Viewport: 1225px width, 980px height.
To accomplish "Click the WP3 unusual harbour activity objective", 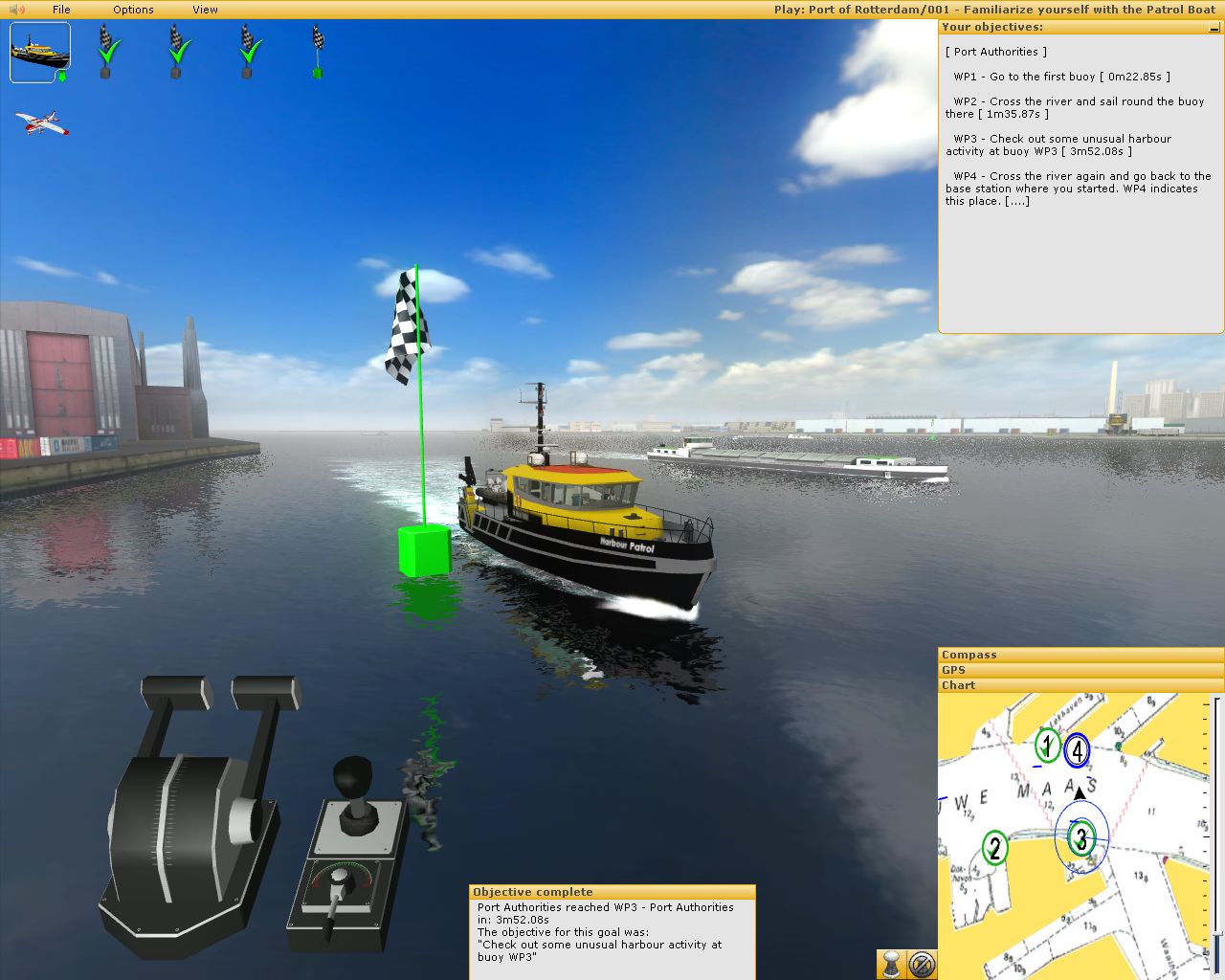I will coord(1058,145).
